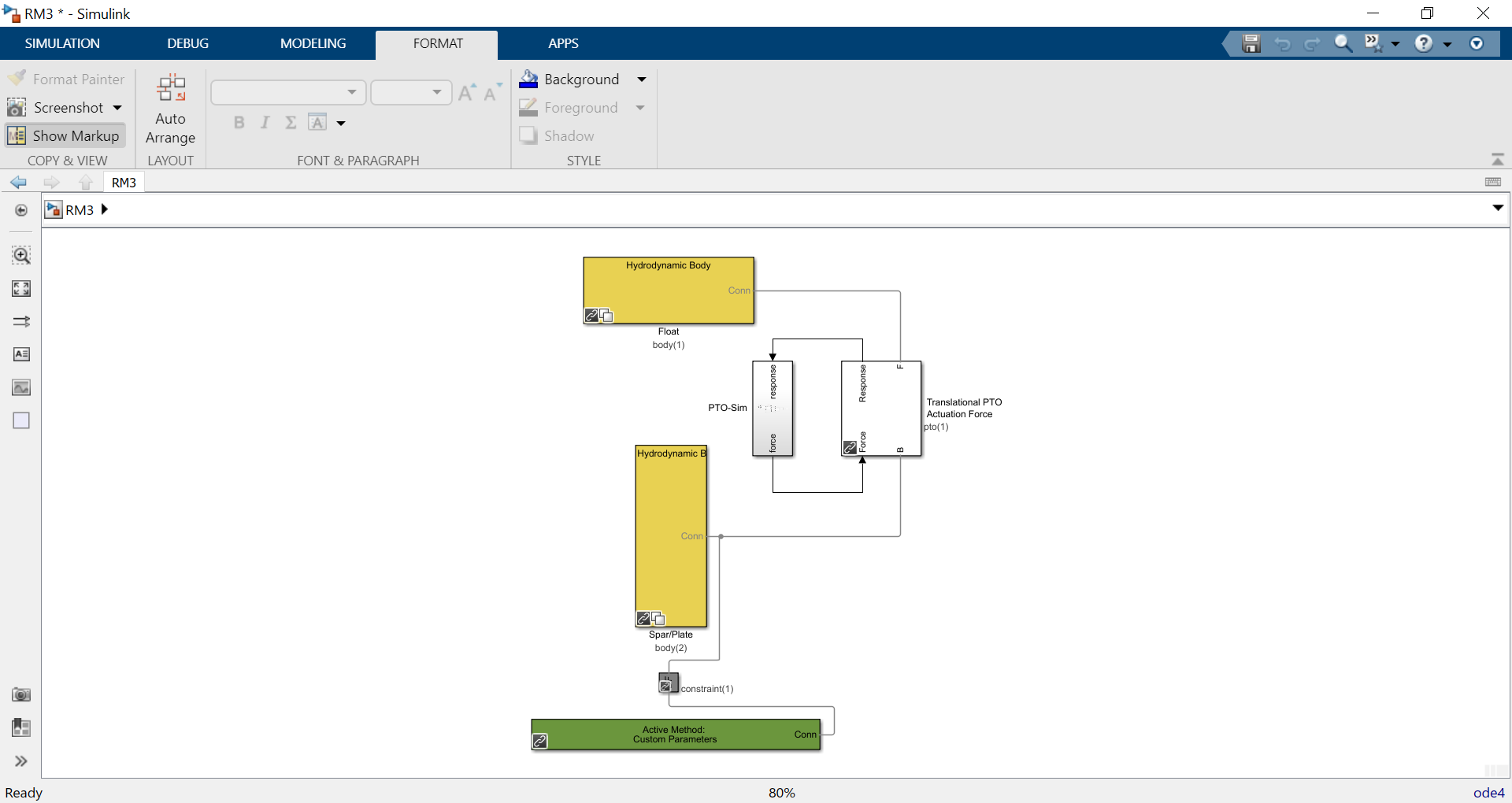Expand the text alignment dropdown arrow
Viewport: 1512px width, 803px height.
(x=341, y=123)
